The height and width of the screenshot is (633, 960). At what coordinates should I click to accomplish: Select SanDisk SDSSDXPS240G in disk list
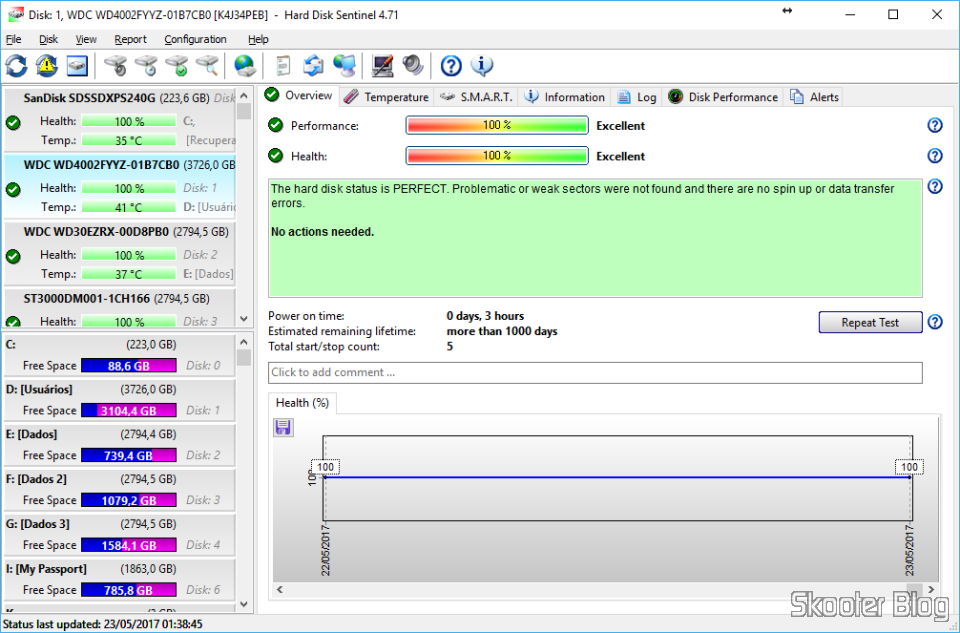120,119
